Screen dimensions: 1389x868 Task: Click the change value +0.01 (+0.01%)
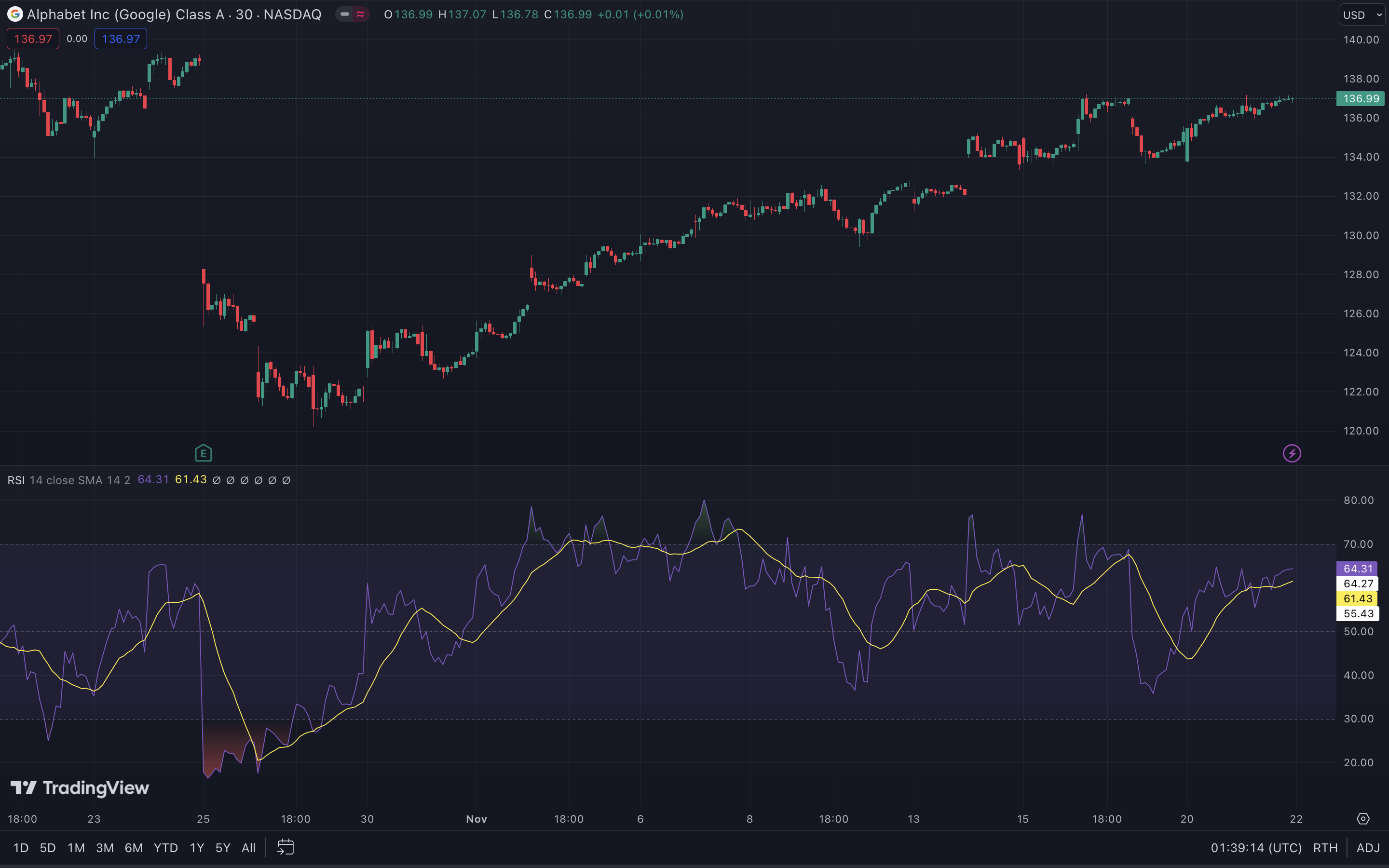640,14
